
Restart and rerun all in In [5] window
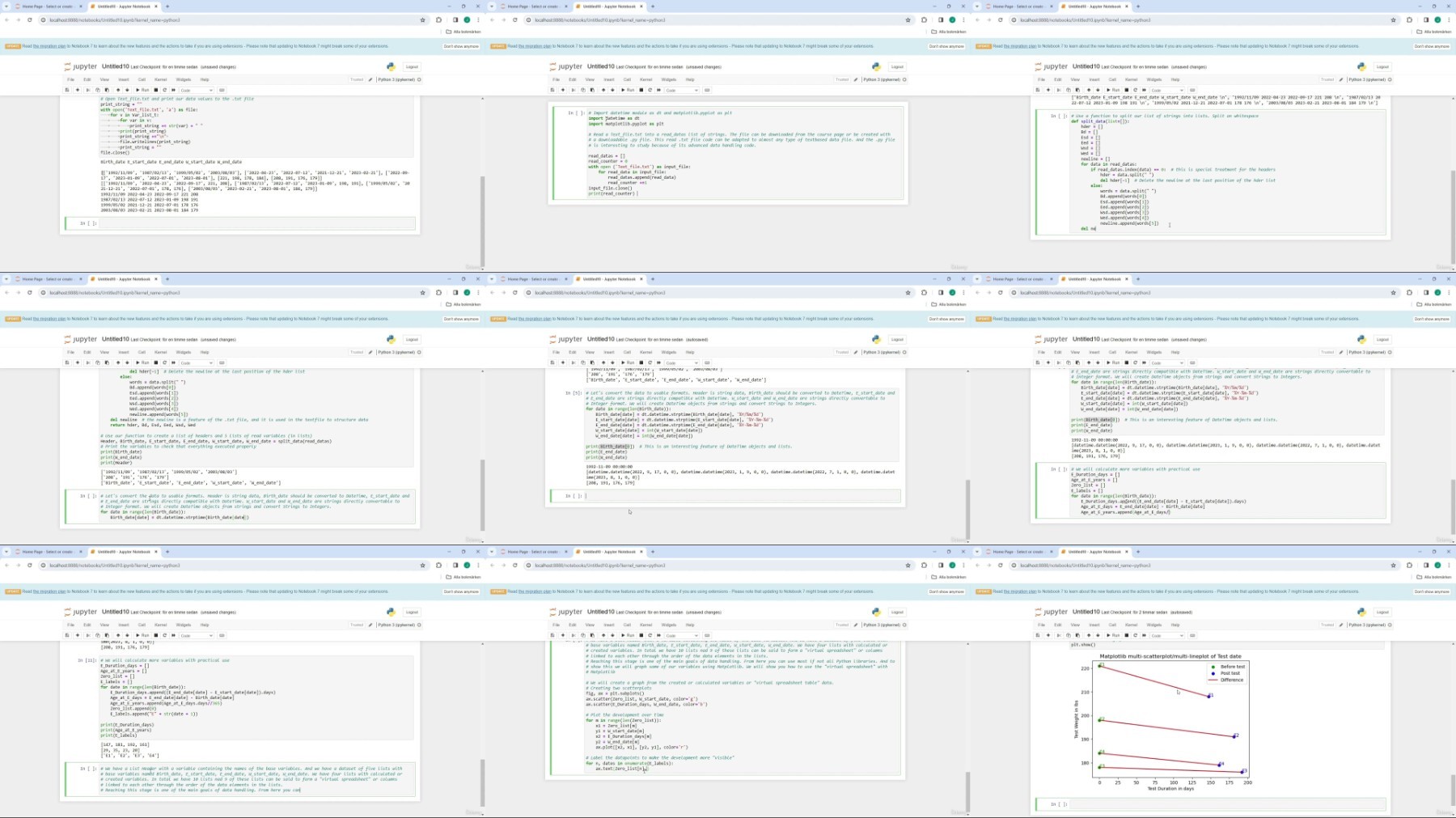[658, 362]
